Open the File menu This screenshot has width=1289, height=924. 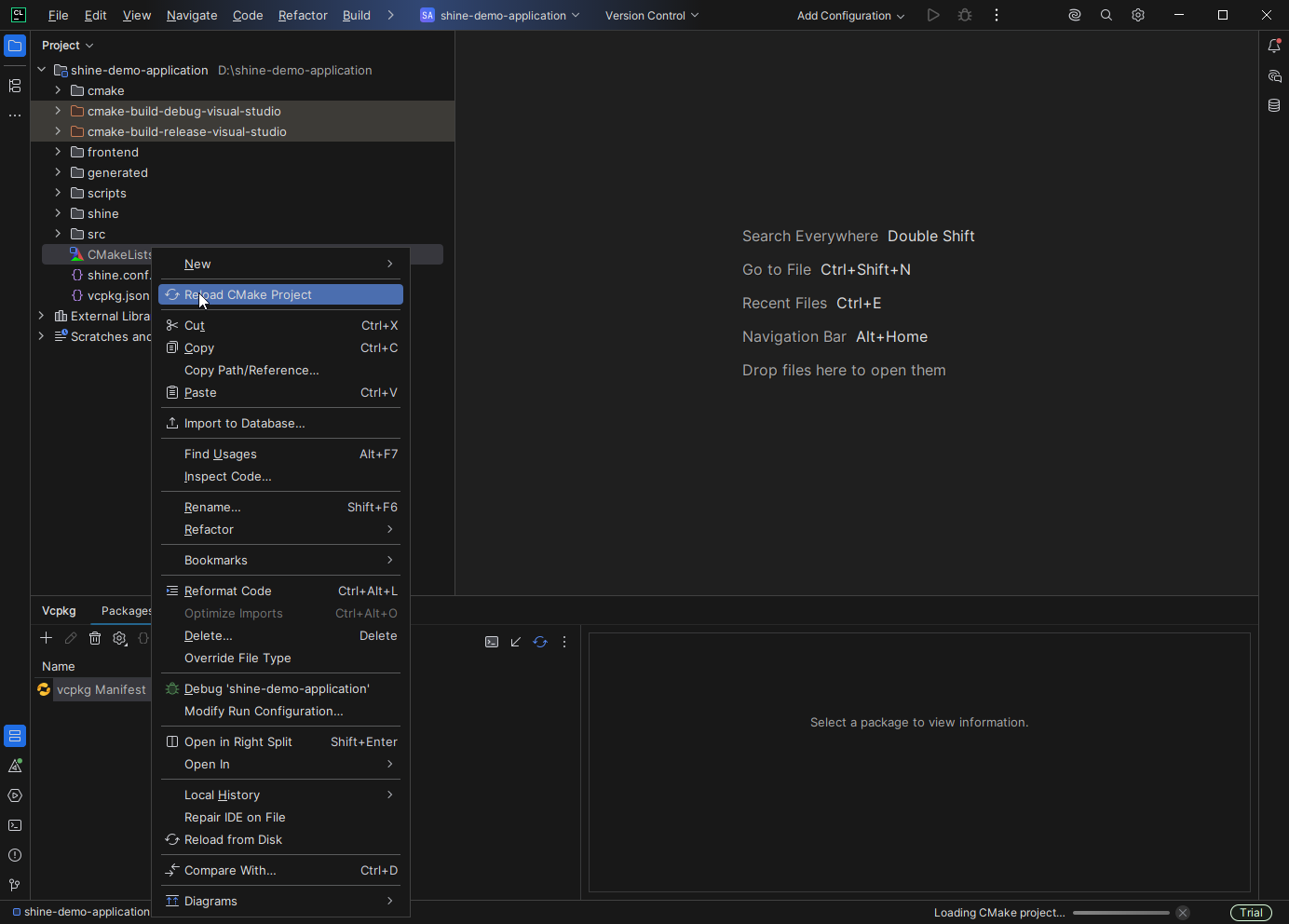(58, 15)
